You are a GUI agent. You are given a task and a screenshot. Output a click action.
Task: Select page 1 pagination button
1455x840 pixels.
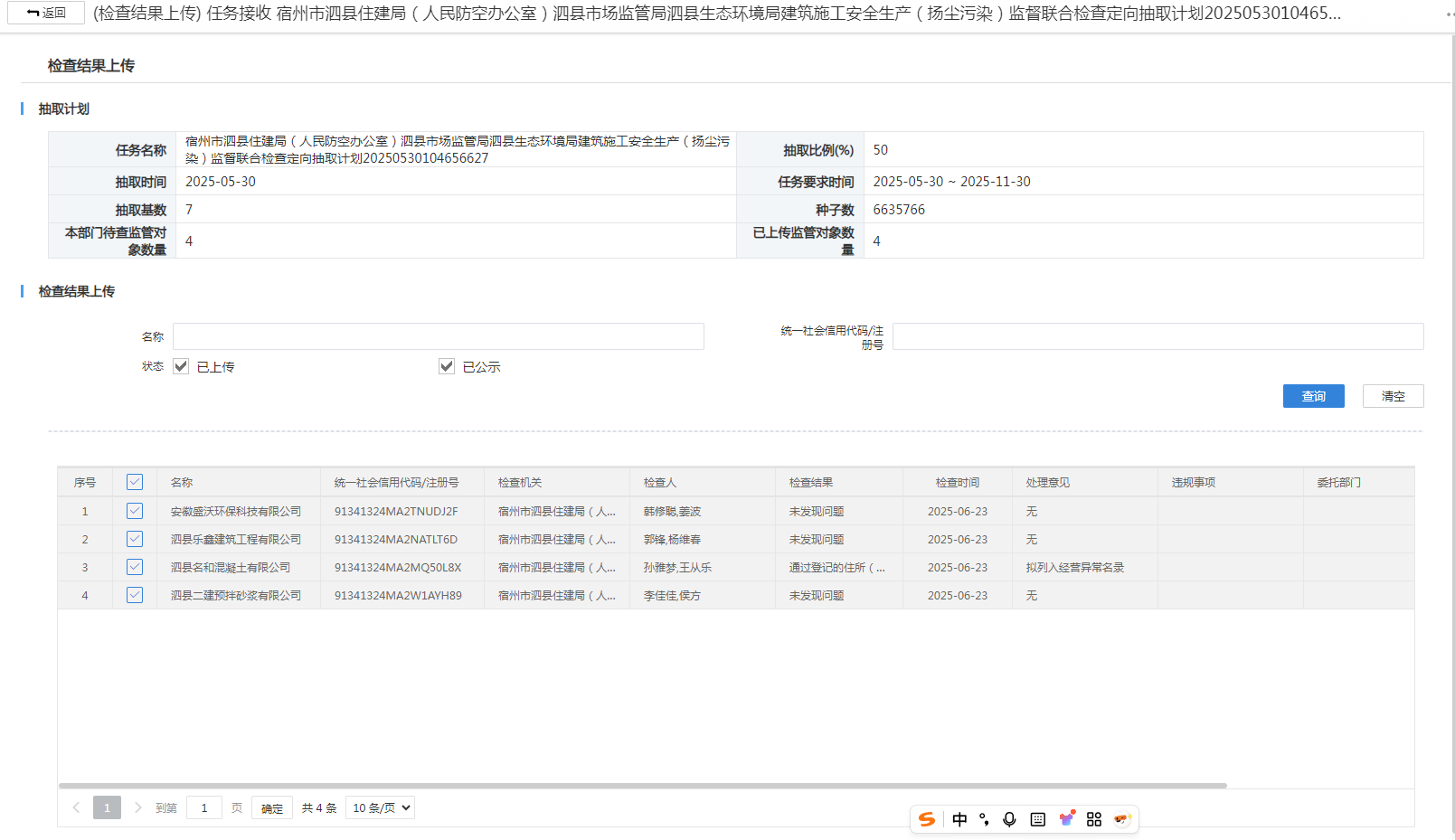click(107, 807)
